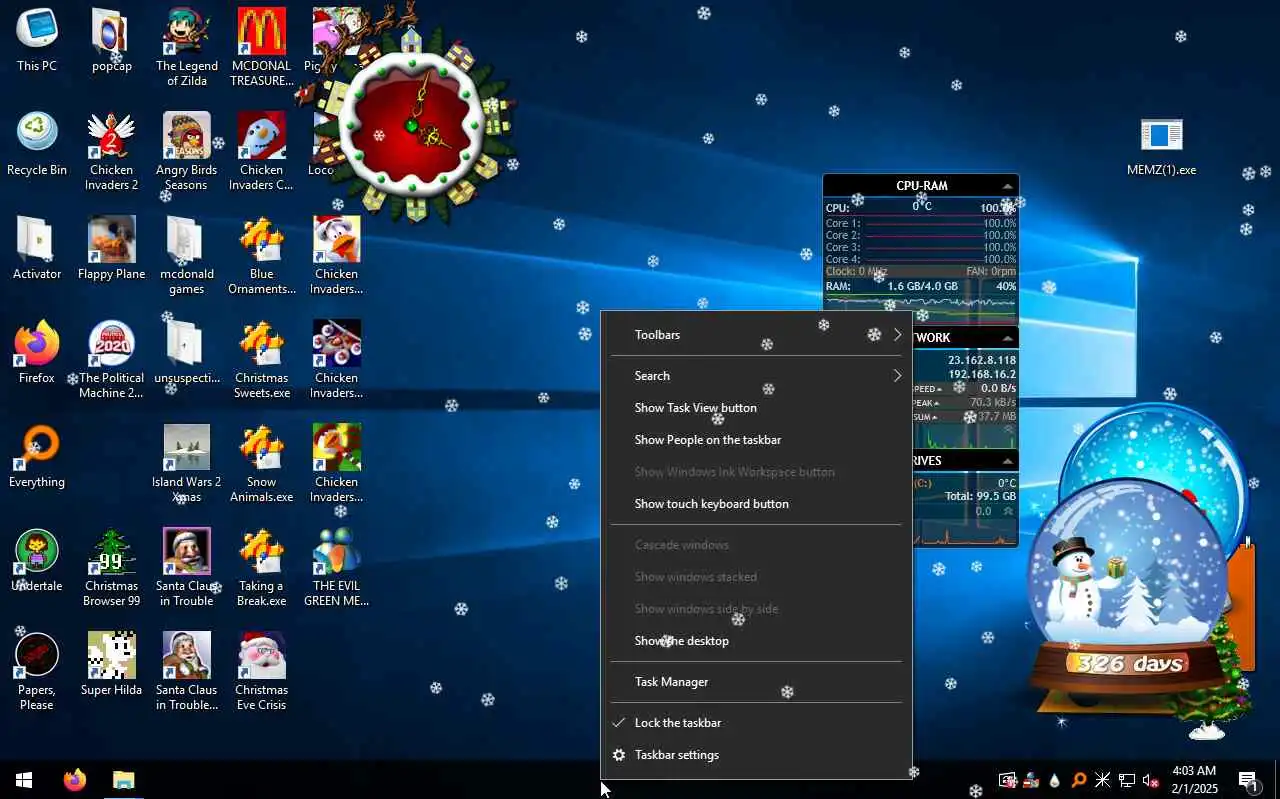Click the white asterisk tray icon

pyautogui.click(x=1103, y=780)
